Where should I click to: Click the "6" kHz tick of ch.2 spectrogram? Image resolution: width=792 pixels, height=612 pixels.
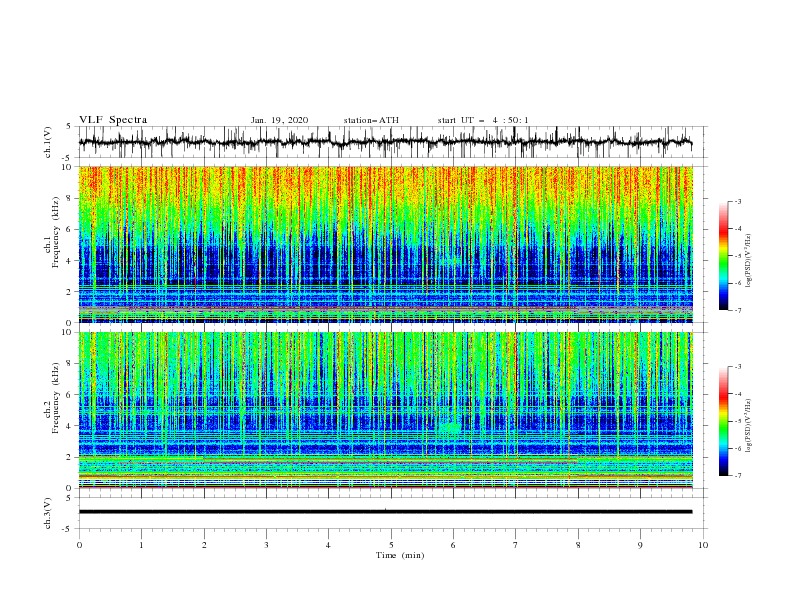[70, 395]
